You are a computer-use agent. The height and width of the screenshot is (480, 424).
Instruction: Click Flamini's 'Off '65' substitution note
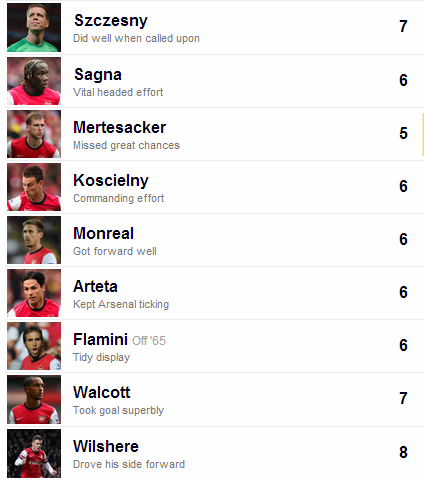point(149,341)
